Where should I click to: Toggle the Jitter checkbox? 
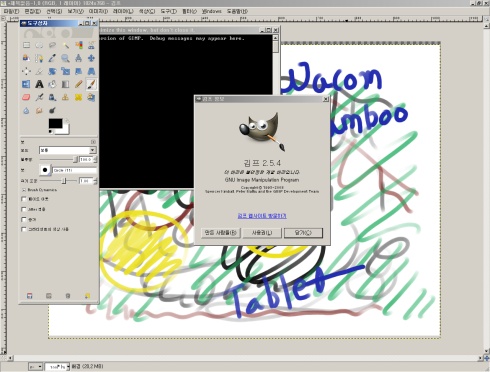[x=24, y=209]
